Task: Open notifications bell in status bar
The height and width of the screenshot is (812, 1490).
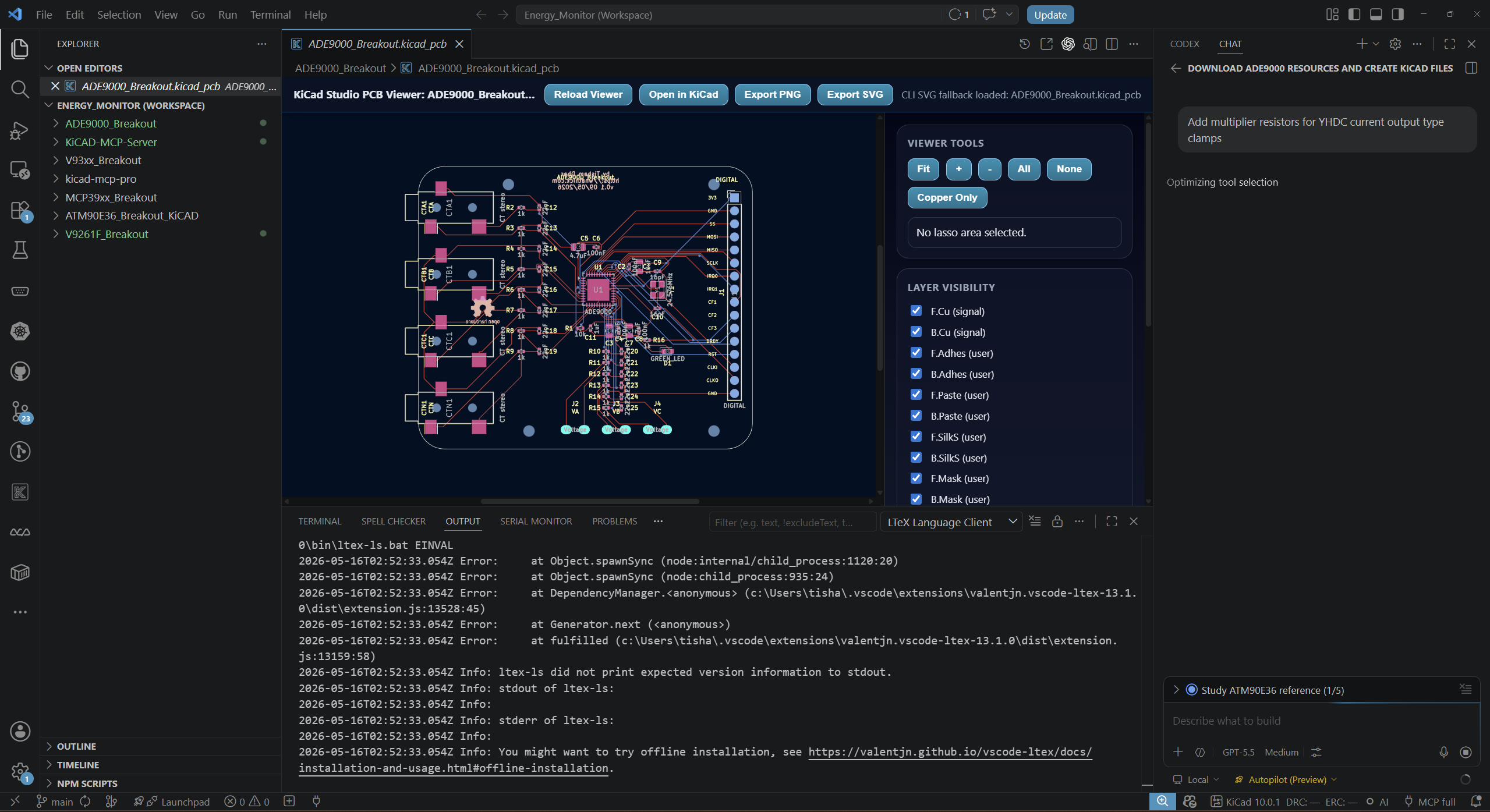Action: coord(1475,802)
